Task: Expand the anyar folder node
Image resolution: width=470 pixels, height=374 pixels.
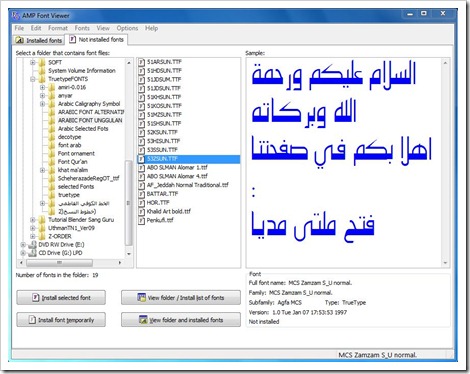Action: click(42, 96)
